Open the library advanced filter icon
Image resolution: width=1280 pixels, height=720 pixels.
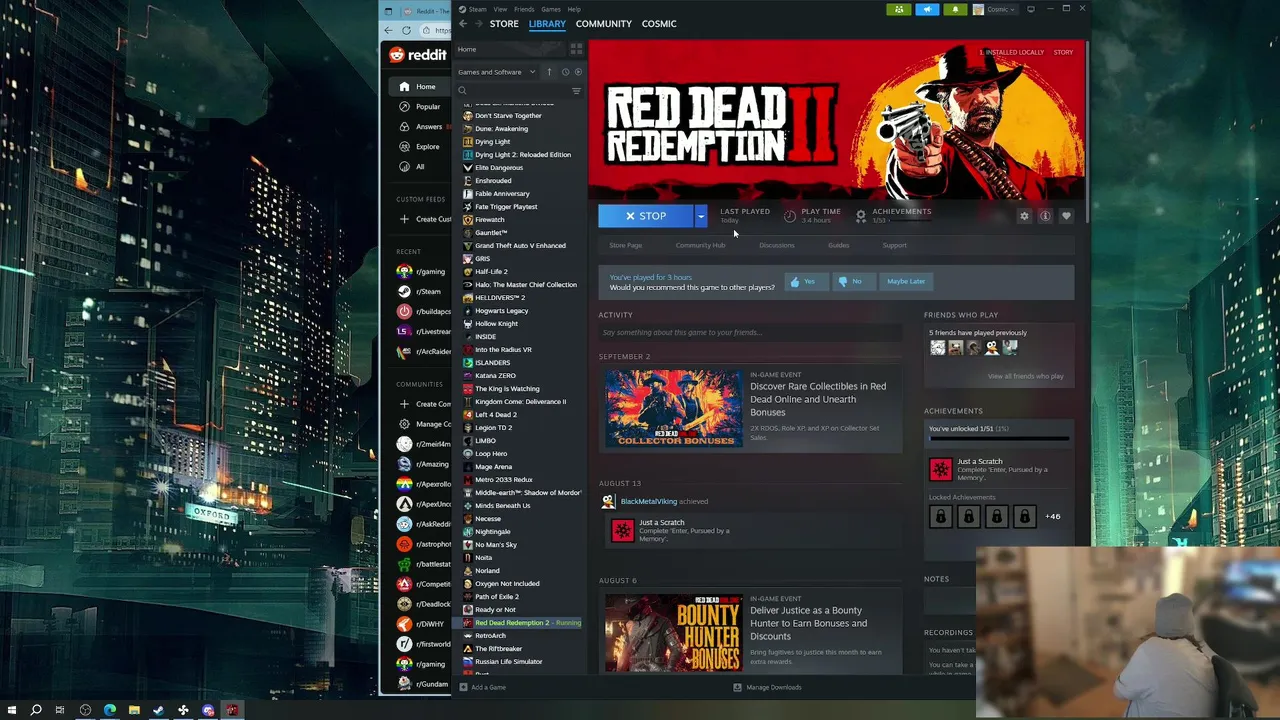coord(576,91)
